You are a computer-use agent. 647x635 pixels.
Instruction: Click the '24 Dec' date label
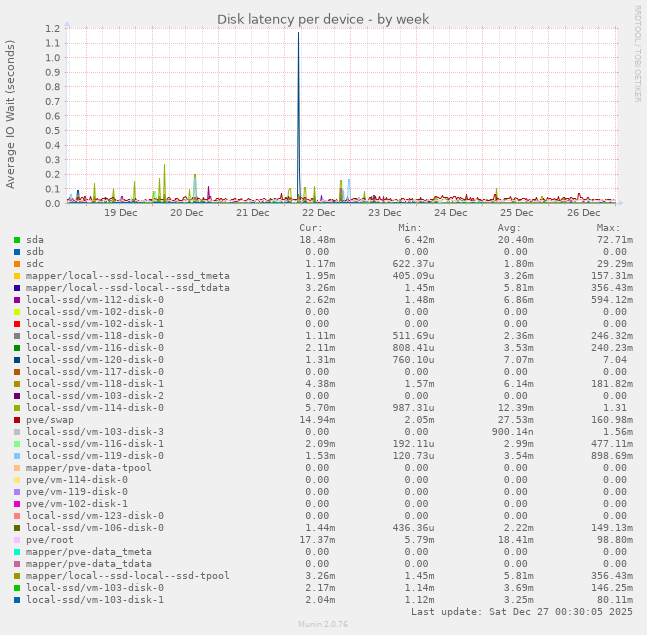coord(451,213)
